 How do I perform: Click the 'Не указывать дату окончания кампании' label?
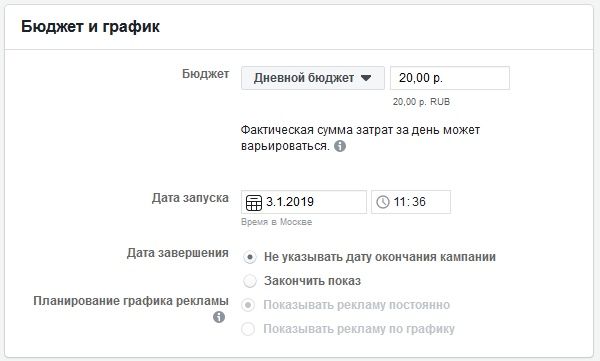coord(380,257)
